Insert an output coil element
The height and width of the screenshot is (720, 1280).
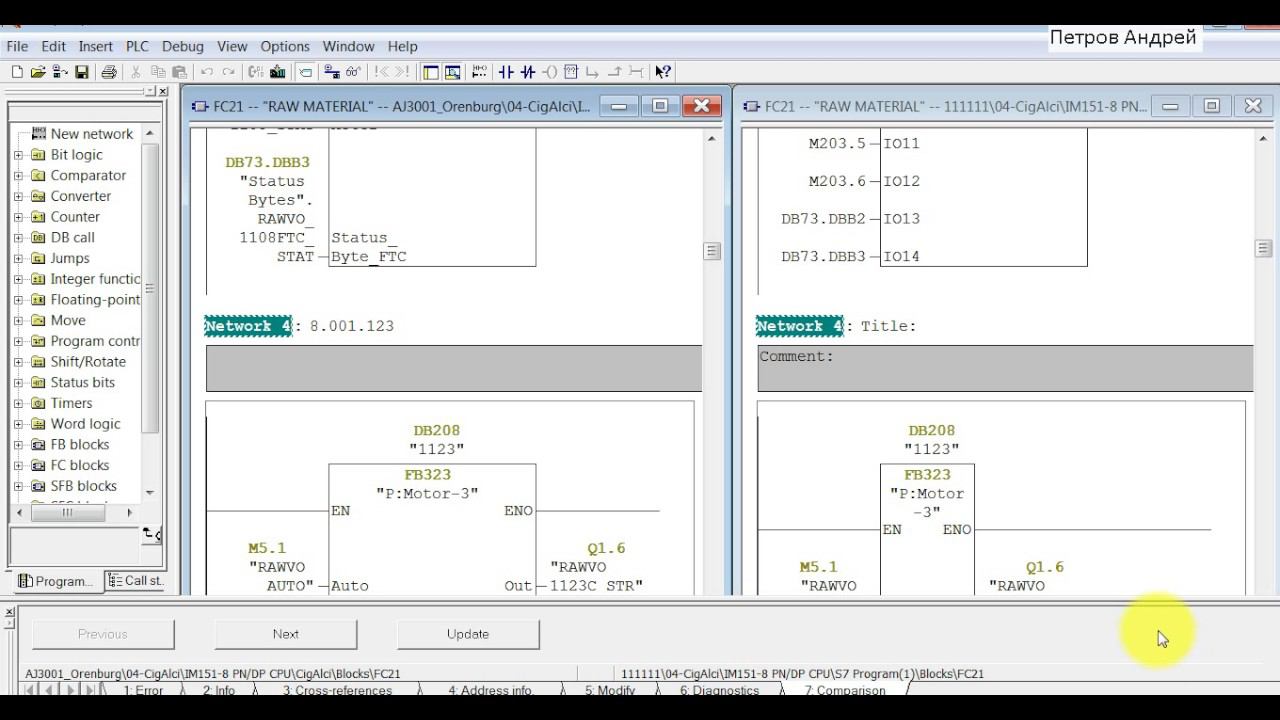point(550,72)
